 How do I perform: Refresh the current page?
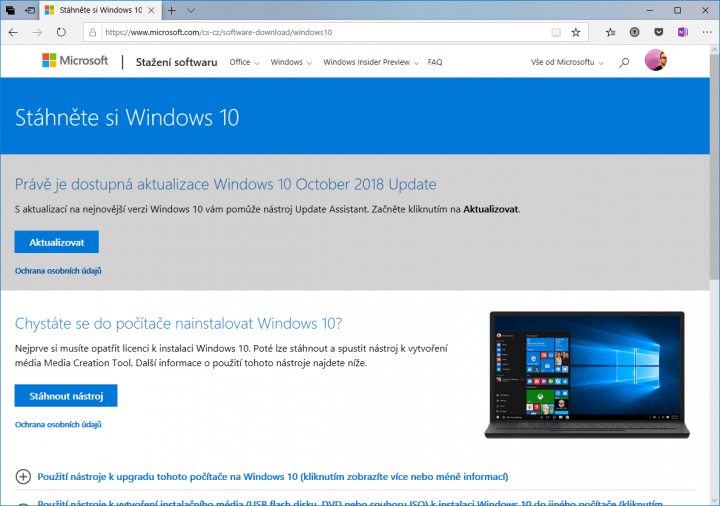coord(61,32)
